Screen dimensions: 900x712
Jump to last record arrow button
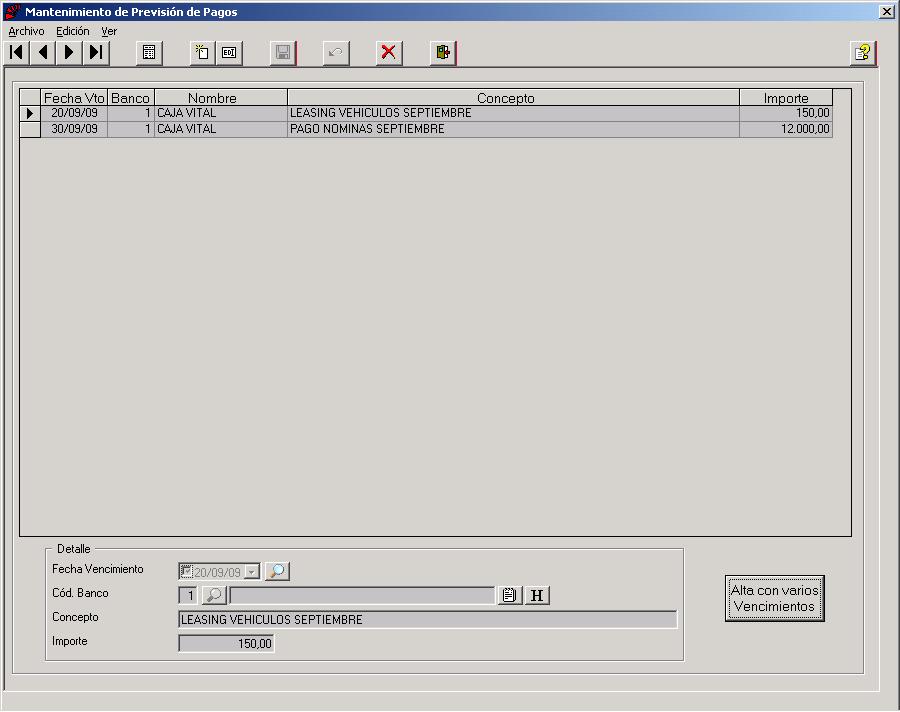96,53
